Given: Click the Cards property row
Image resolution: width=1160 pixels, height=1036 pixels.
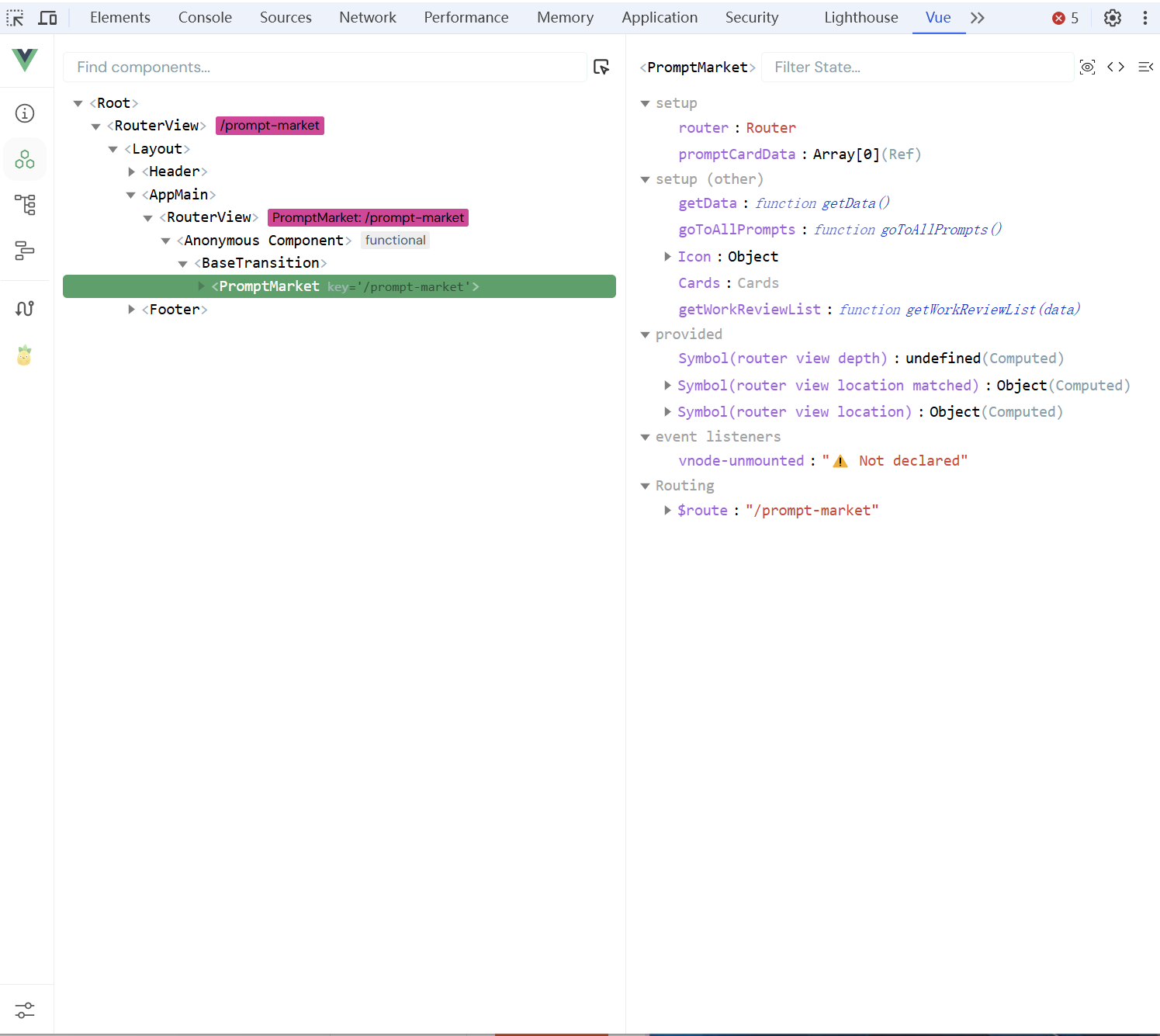Looking at the screenshot, I should (729, 283).
